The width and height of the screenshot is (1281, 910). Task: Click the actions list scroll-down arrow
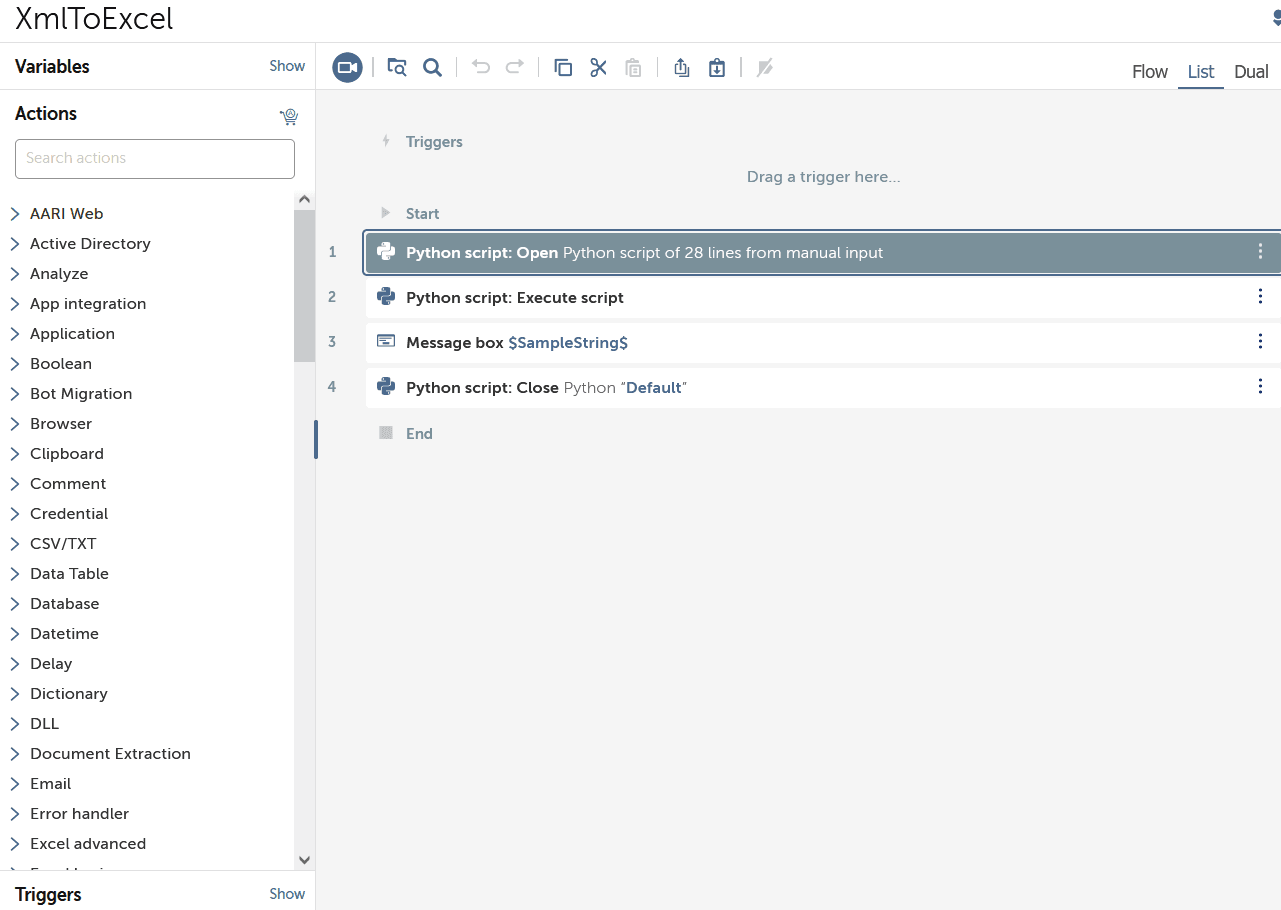click(305, 860)
